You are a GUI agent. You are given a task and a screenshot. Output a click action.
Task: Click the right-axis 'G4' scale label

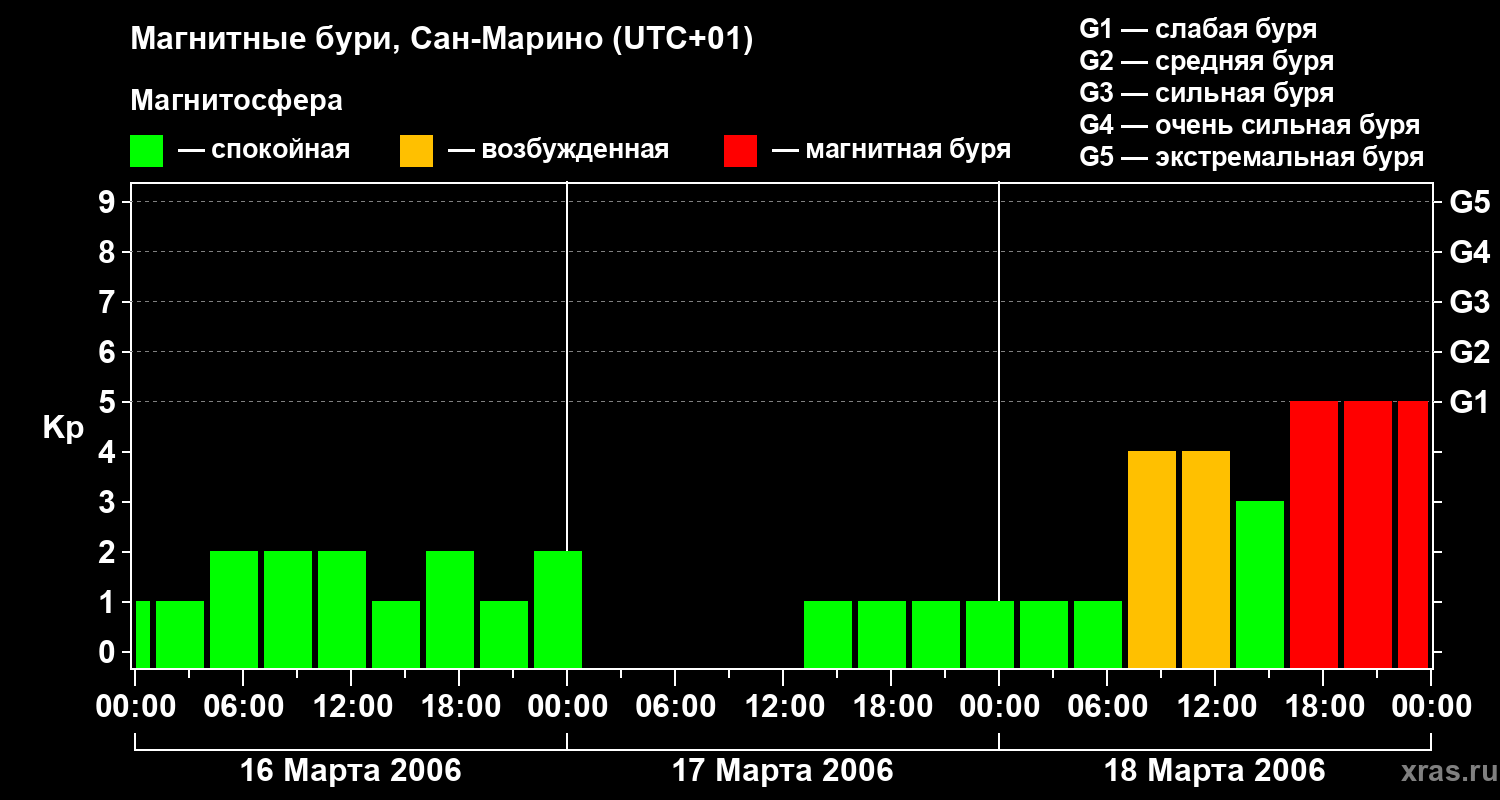tap(1469, 252)
